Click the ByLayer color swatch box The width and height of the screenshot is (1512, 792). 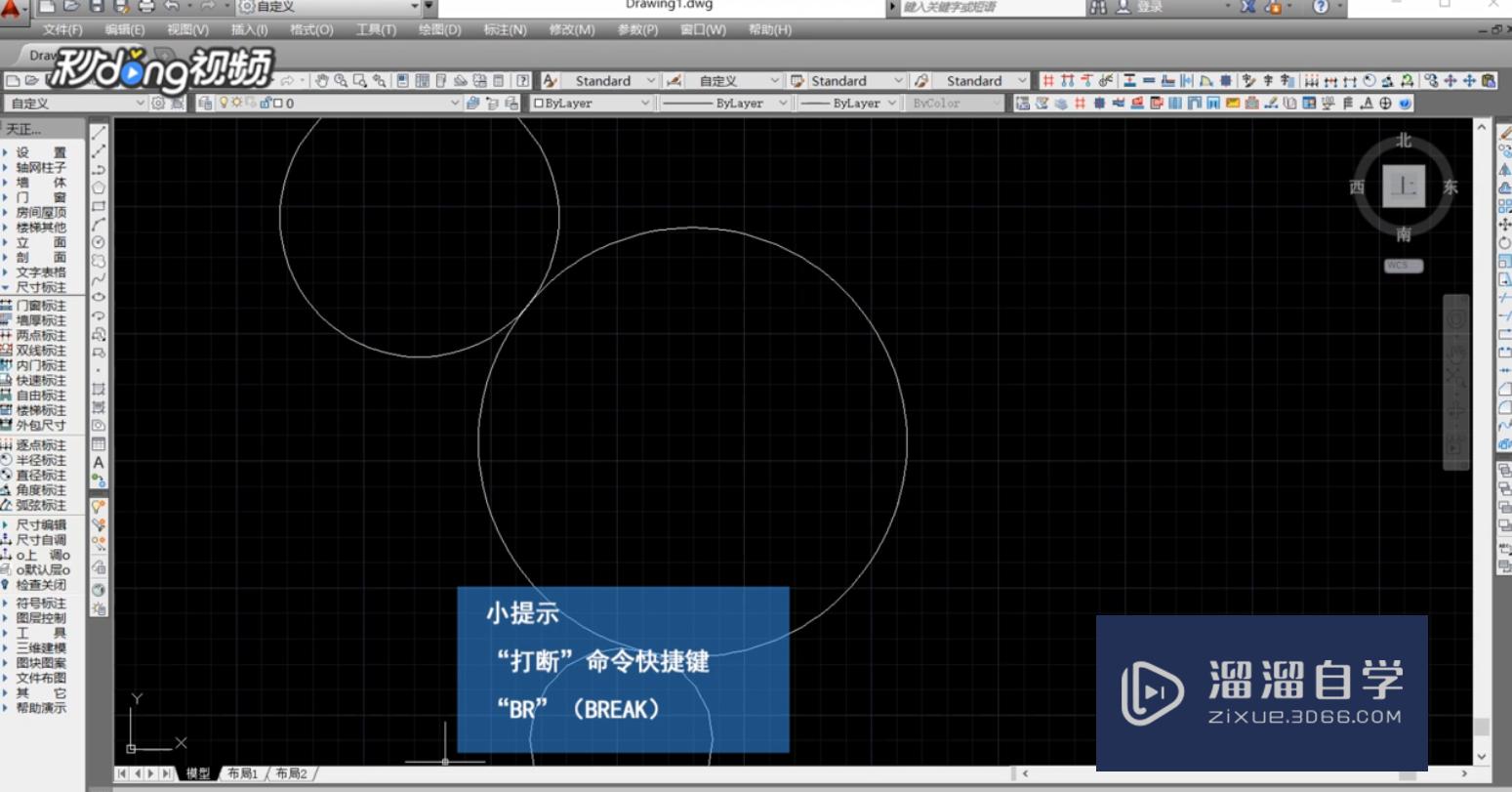pos(539,103)
